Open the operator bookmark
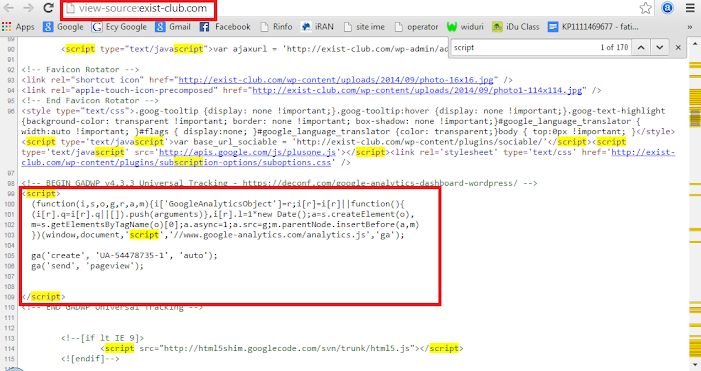Image resolution: width=701 pixels, height=371 pixels. 416,27
